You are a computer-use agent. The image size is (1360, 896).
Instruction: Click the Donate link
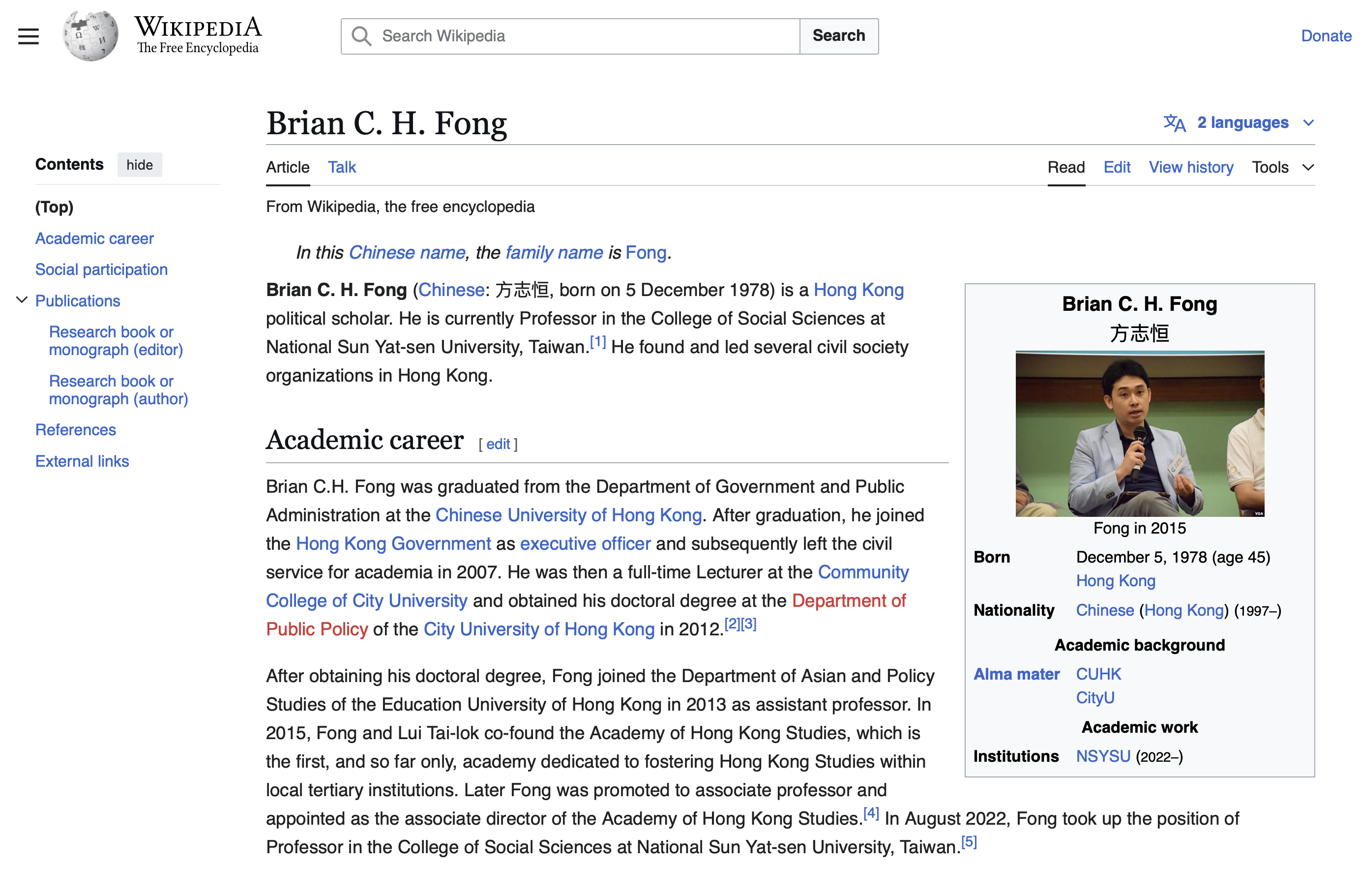pyautogui.click(x=1326, y=36)
